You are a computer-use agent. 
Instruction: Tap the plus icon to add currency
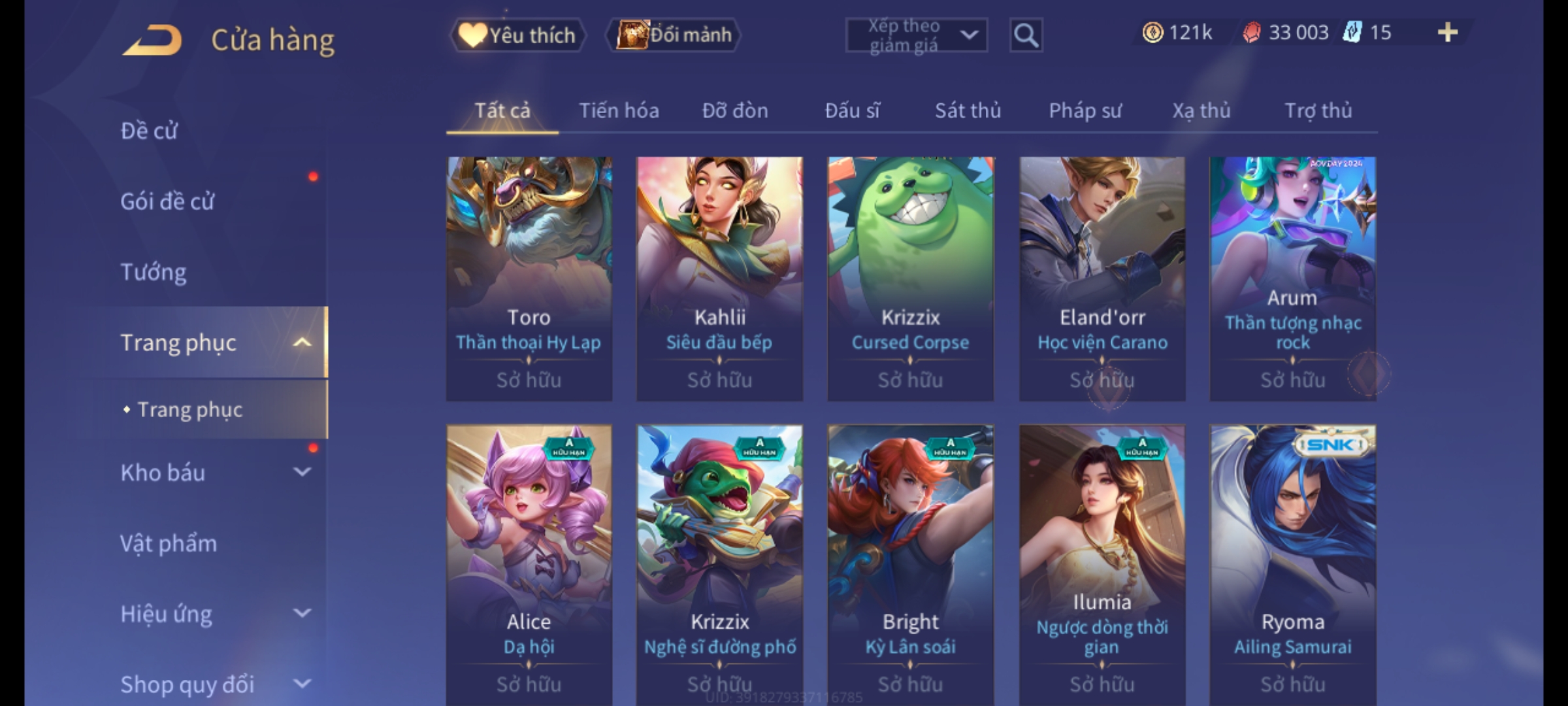pos(1448,33)
